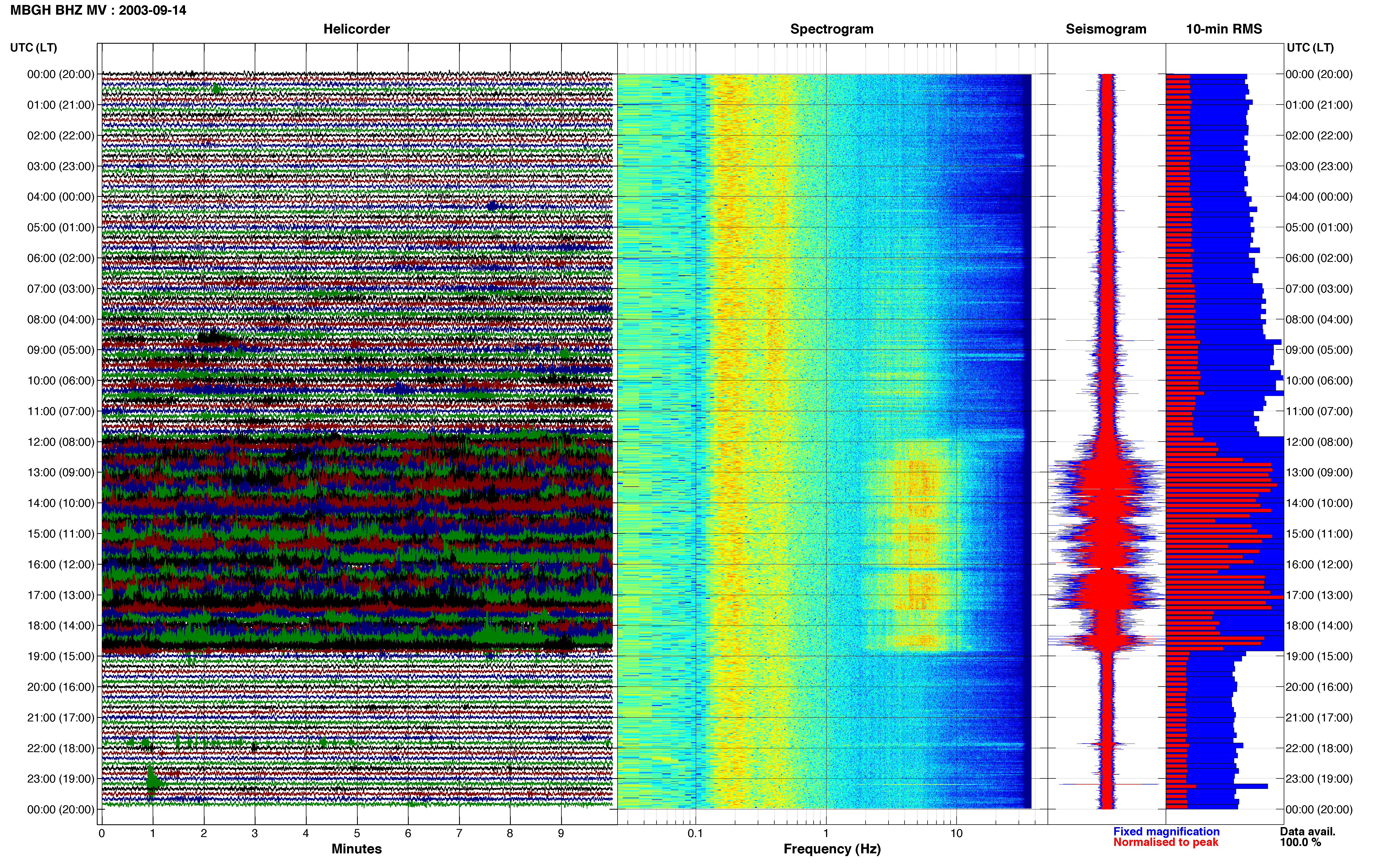Image resolution: width=1388 pixels, height=868 pixels.
Task: Click the 17:00 (13:00) label on the right axis
Action: (1319, 595)
